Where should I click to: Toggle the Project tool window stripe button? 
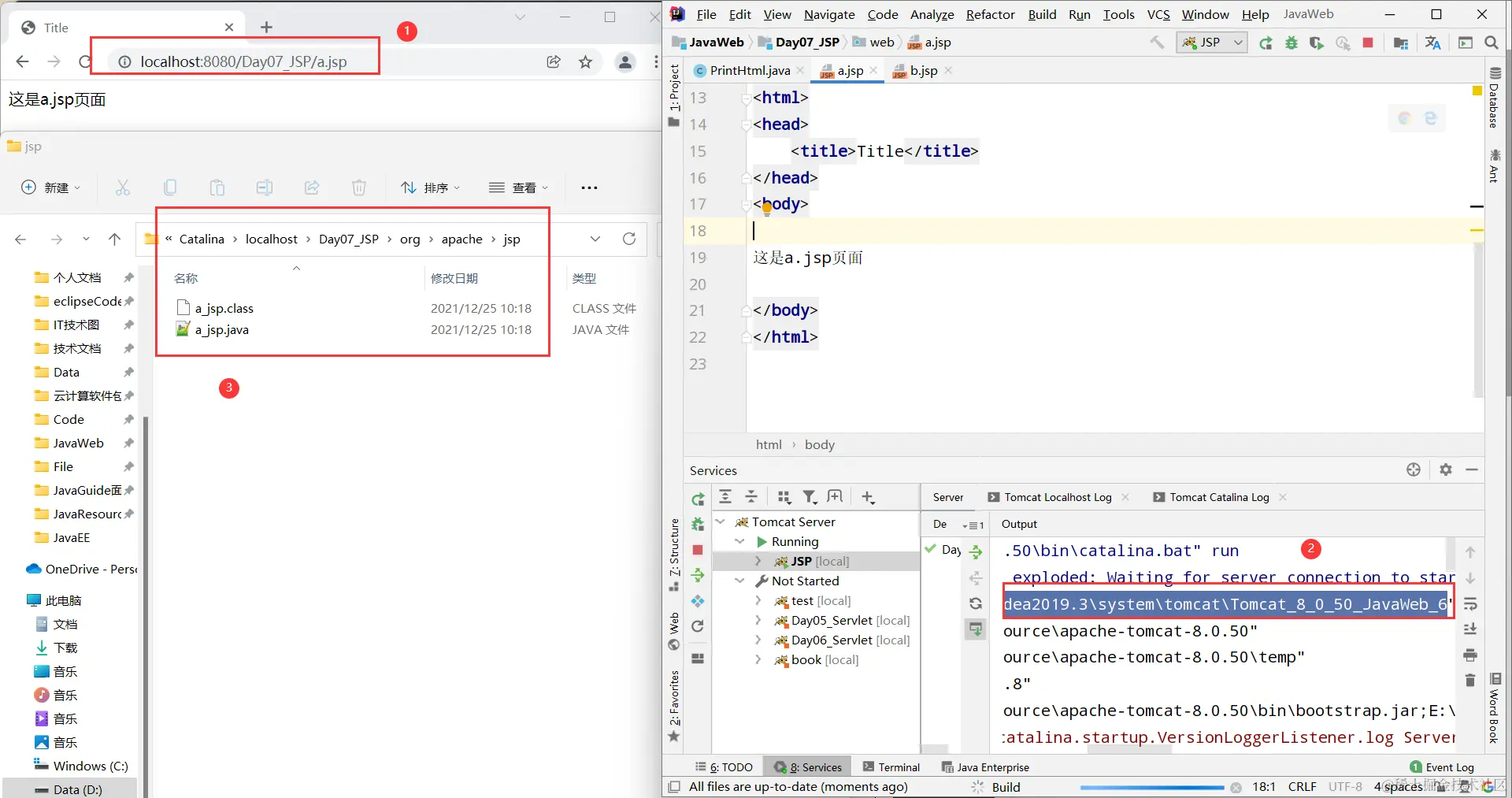pos(674,95)
